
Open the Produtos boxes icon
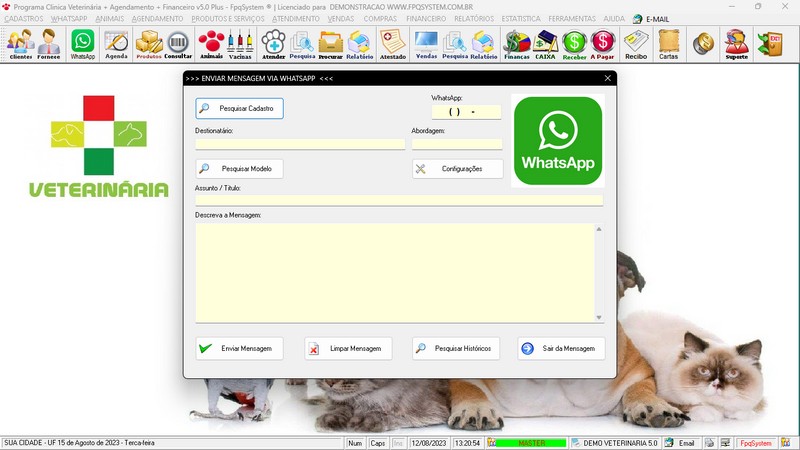pos(149,44)
